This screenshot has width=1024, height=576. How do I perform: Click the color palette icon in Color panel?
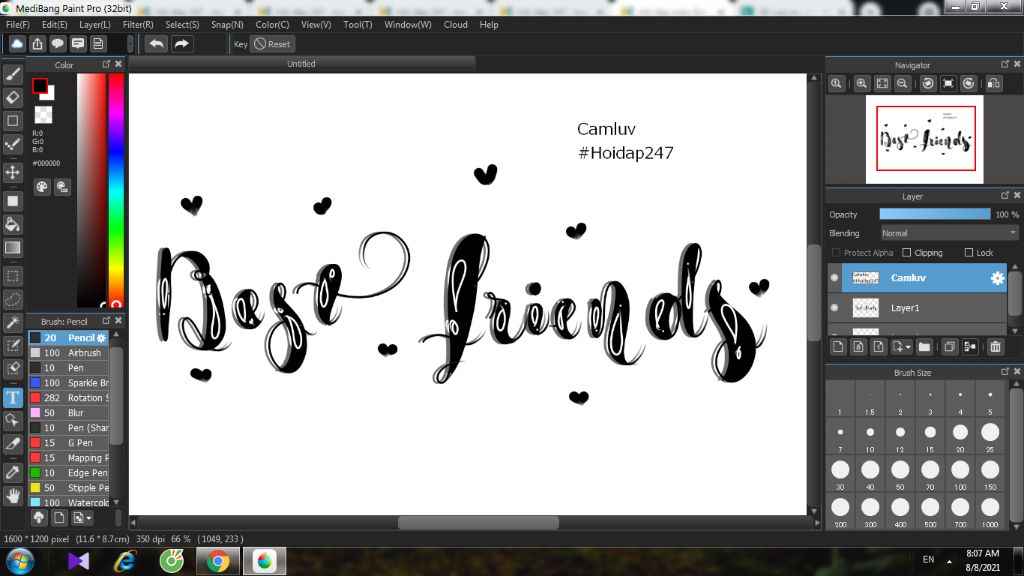point(42,187)
